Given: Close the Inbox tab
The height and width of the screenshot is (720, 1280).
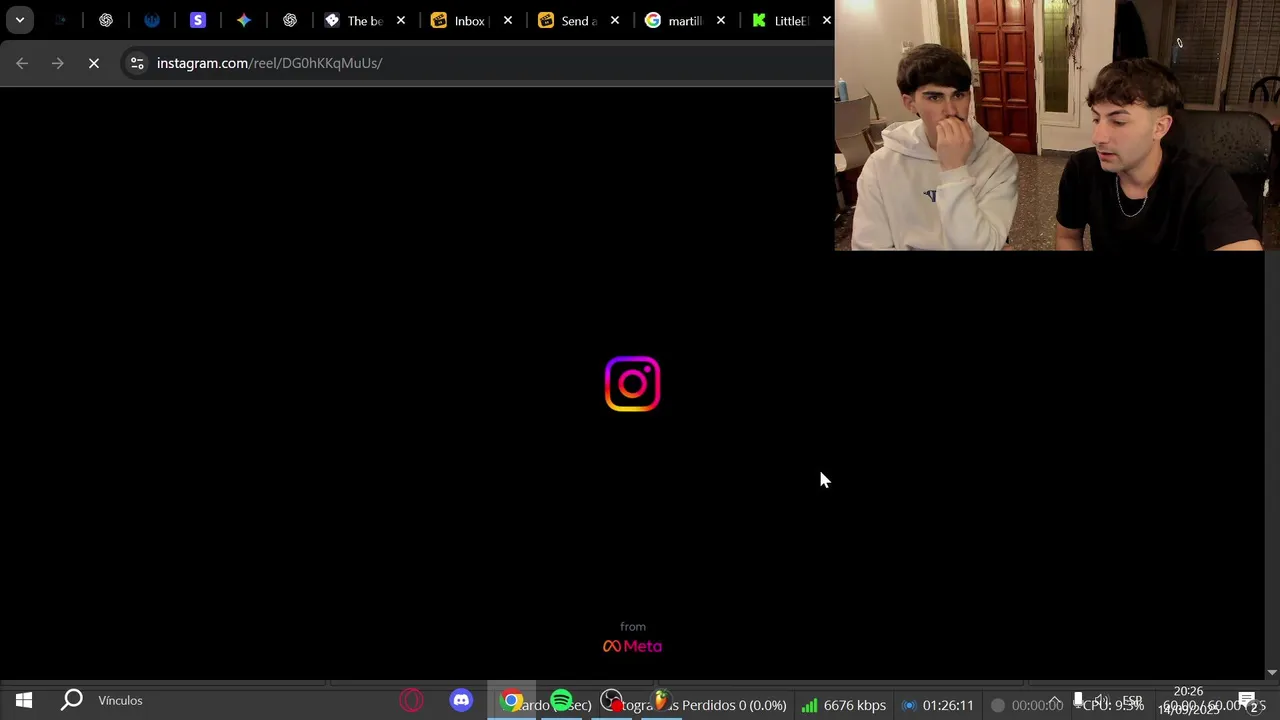Looking at the screenshot, I should (508, 20).
